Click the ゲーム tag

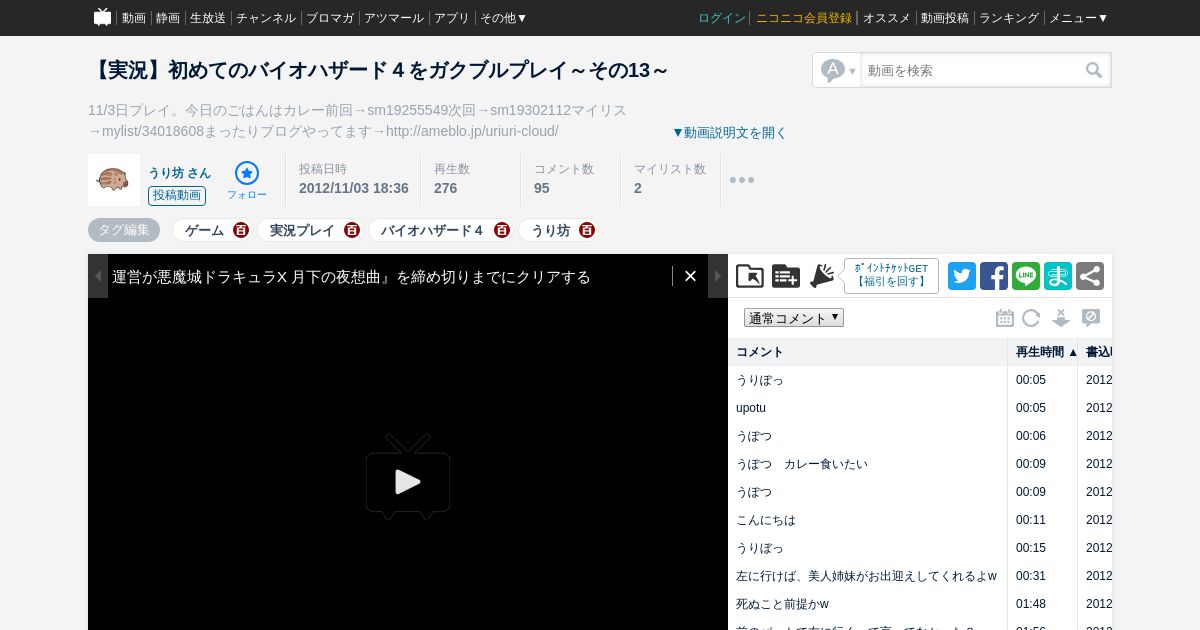point(204,230)
